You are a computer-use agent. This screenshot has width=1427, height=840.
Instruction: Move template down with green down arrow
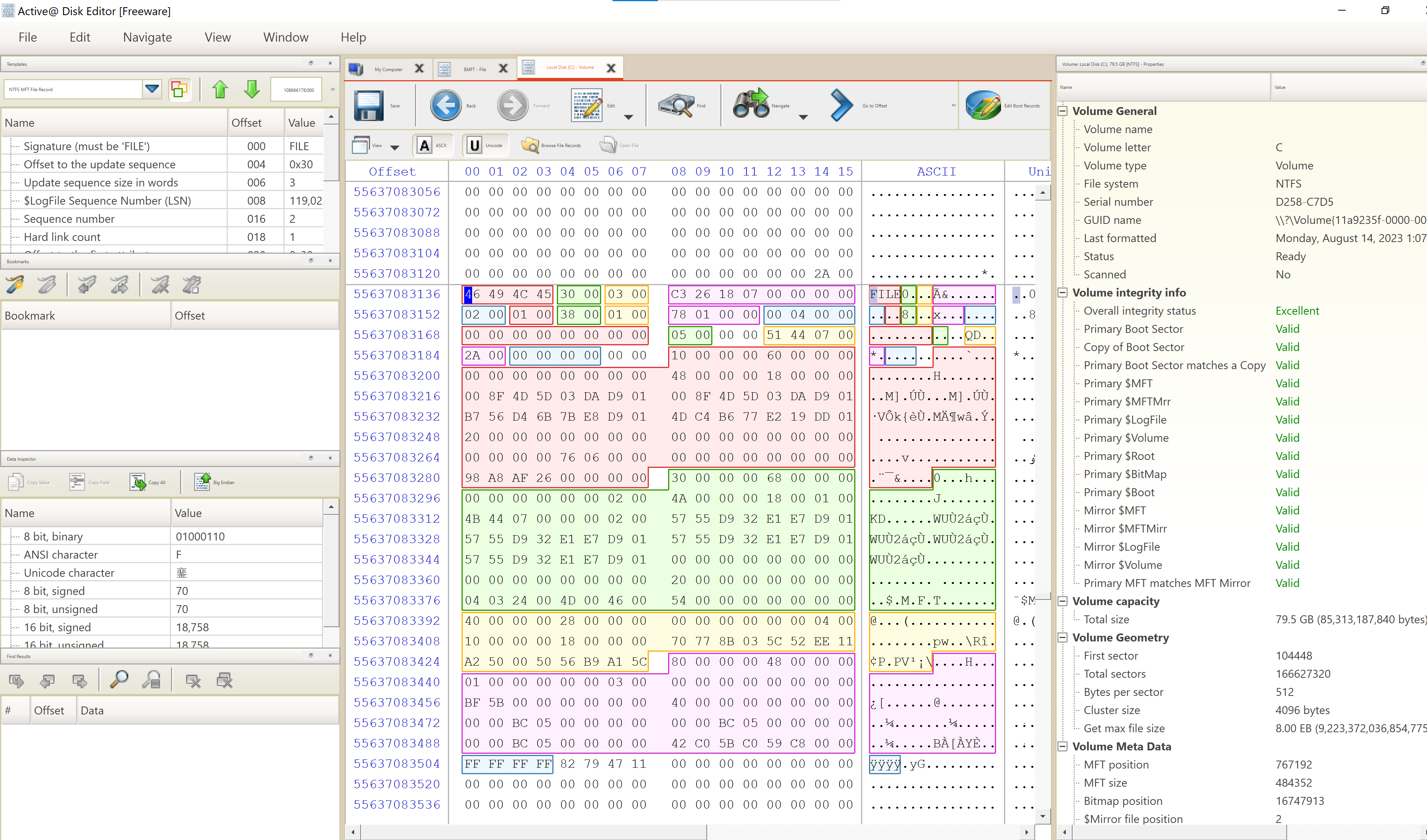click(x=252, y=89)
